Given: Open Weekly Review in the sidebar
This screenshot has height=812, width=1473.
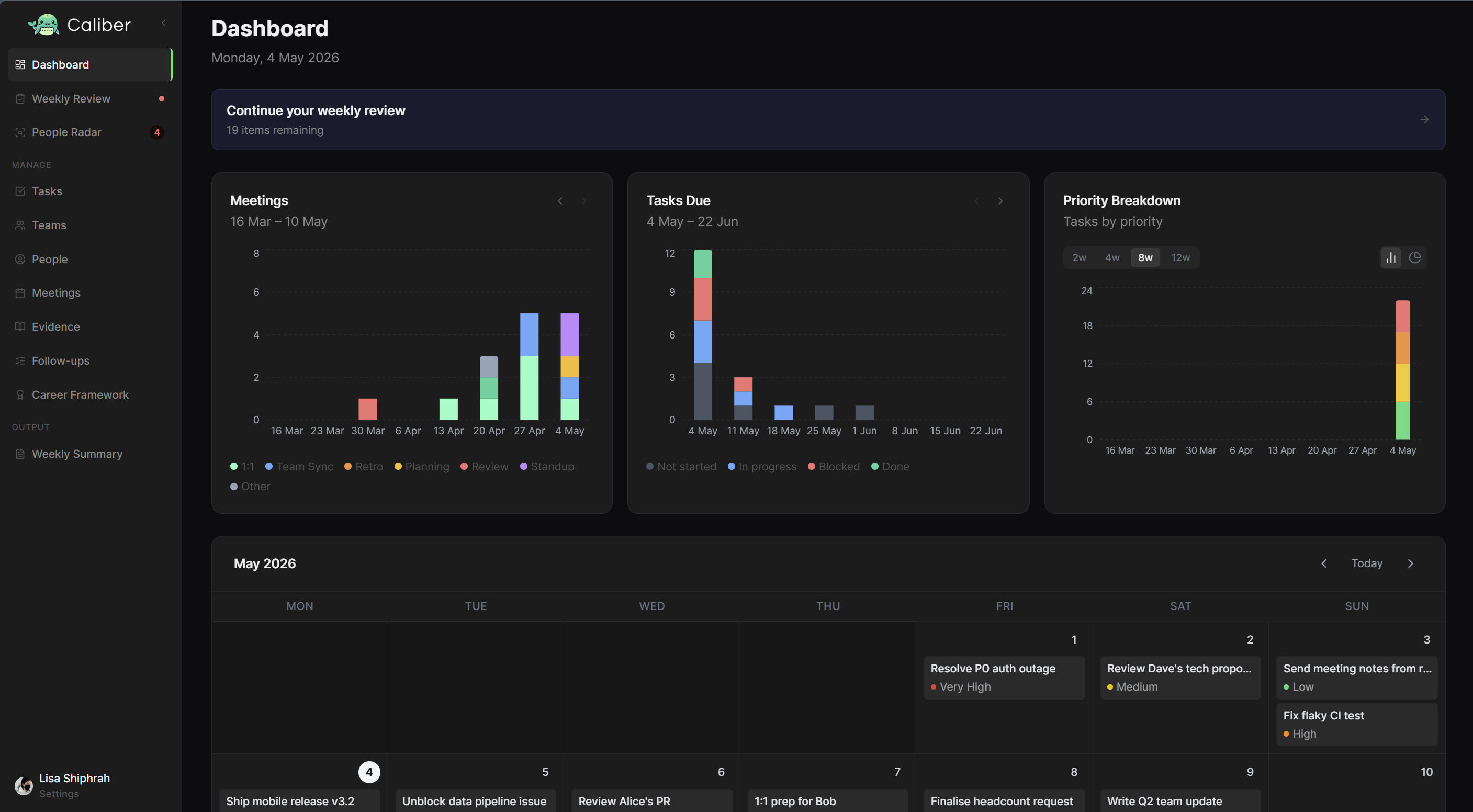Looking at the screenshot, I should (x=91, y=98).
